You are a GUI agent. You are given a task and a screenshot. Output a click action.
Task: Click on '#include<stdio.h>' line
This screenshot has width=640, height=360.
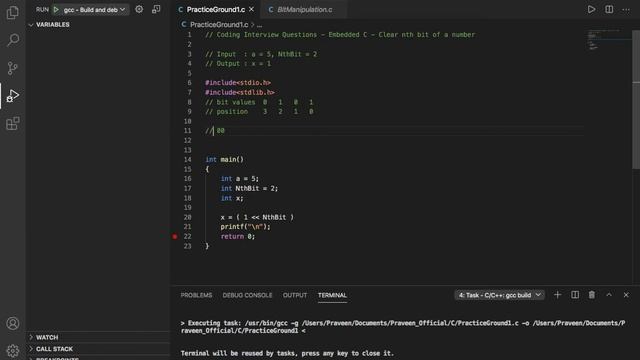238,83
